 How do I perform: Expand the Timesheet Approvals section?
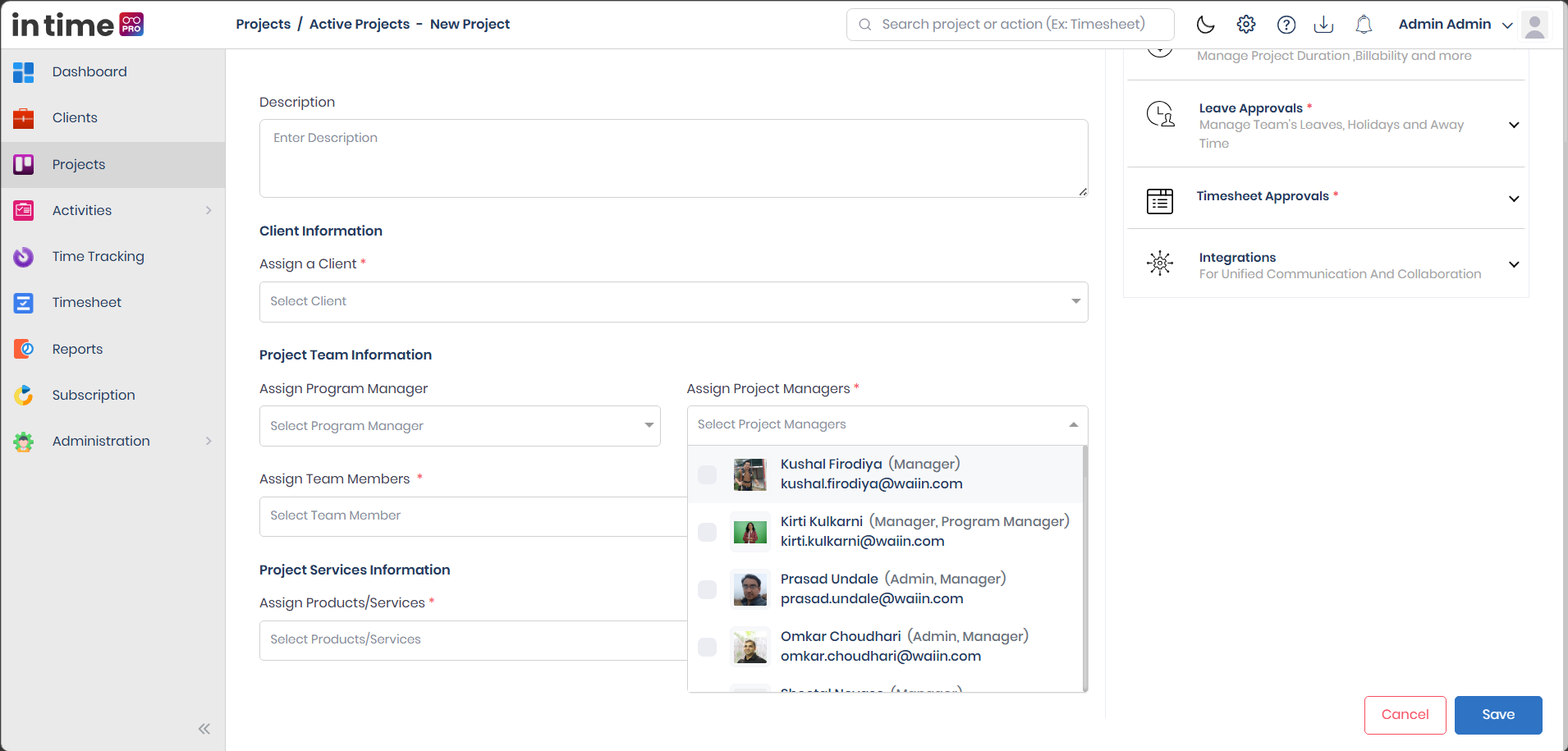[1514, 199]
